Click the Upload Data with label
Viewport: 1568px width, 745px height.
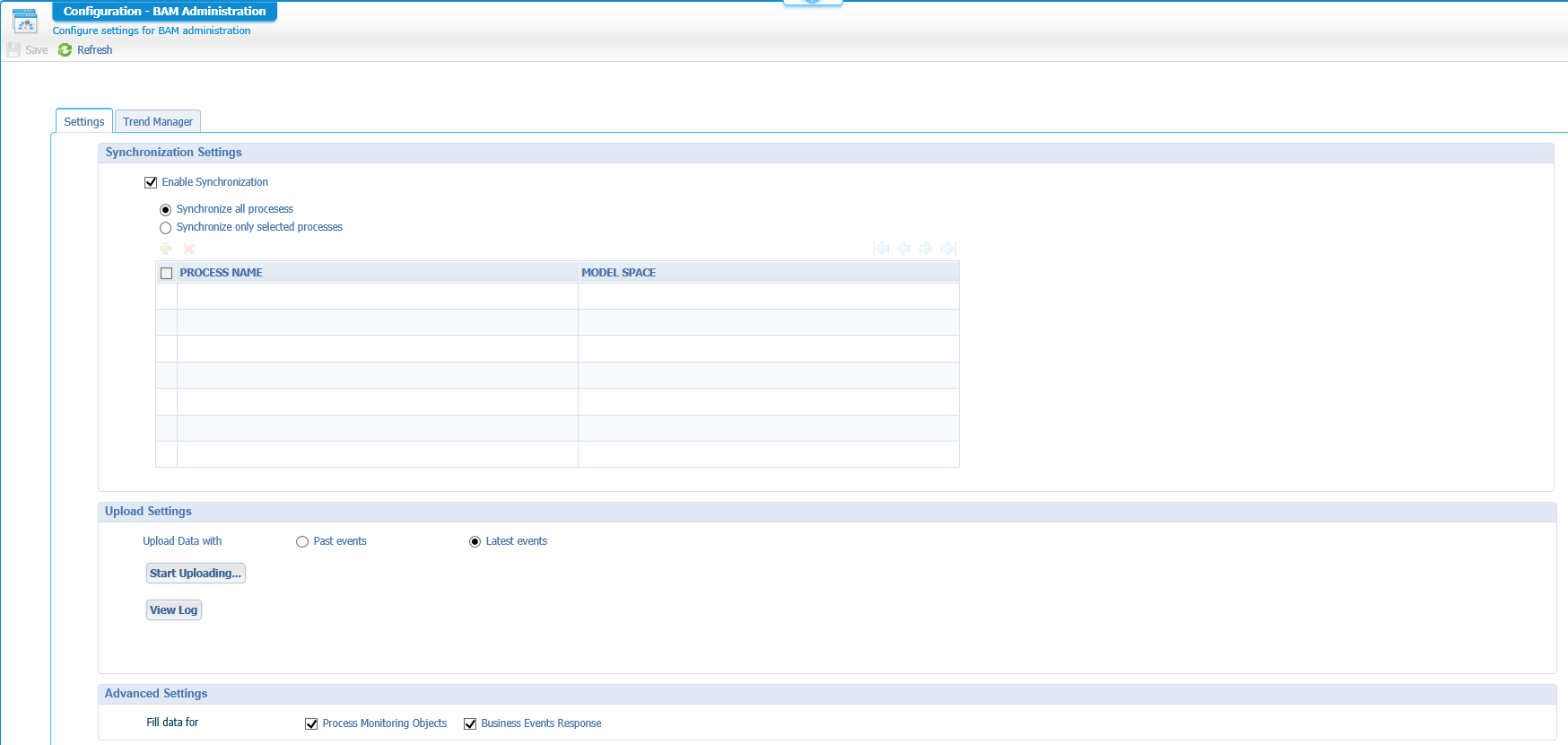click(x=182, y=541)
